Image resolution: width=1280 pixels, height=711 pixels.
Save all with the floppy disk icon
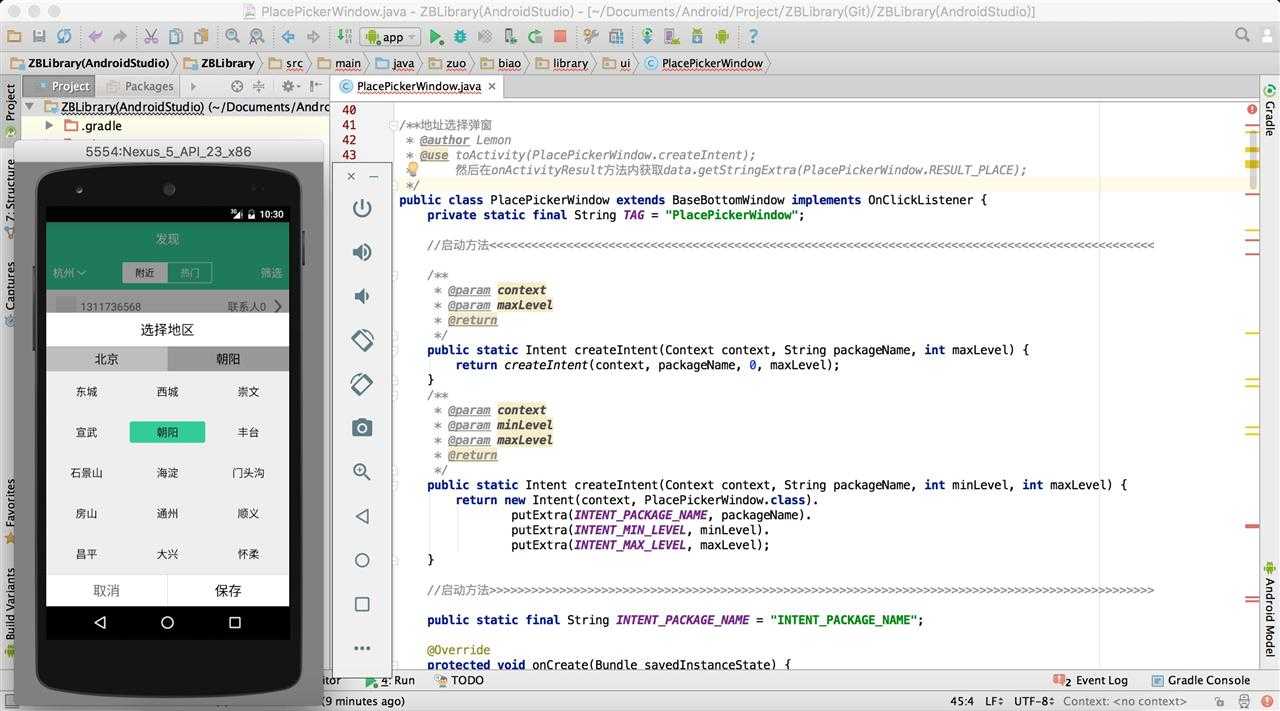coord(39,36)
